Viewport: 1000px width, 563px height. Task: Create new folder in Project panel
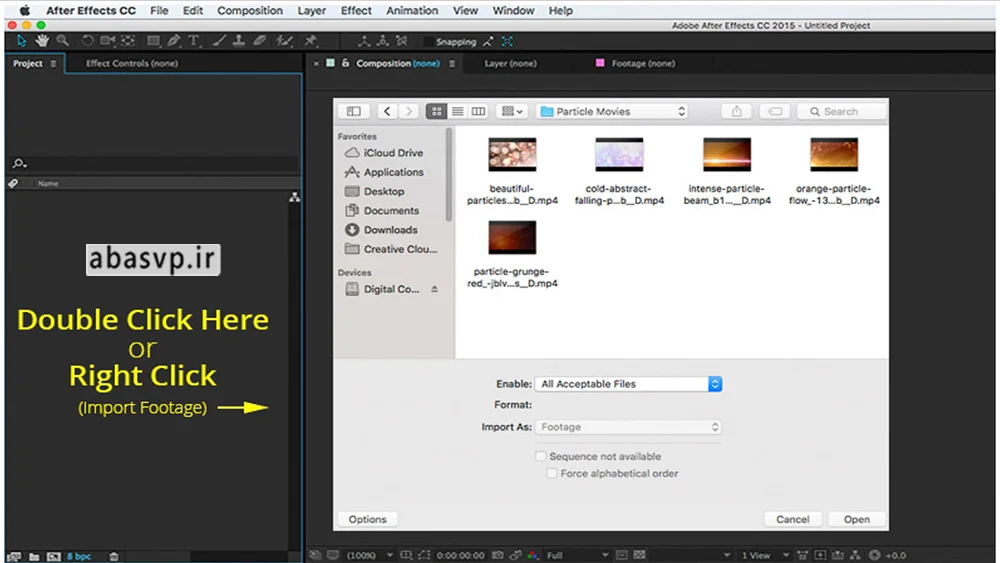34,556
